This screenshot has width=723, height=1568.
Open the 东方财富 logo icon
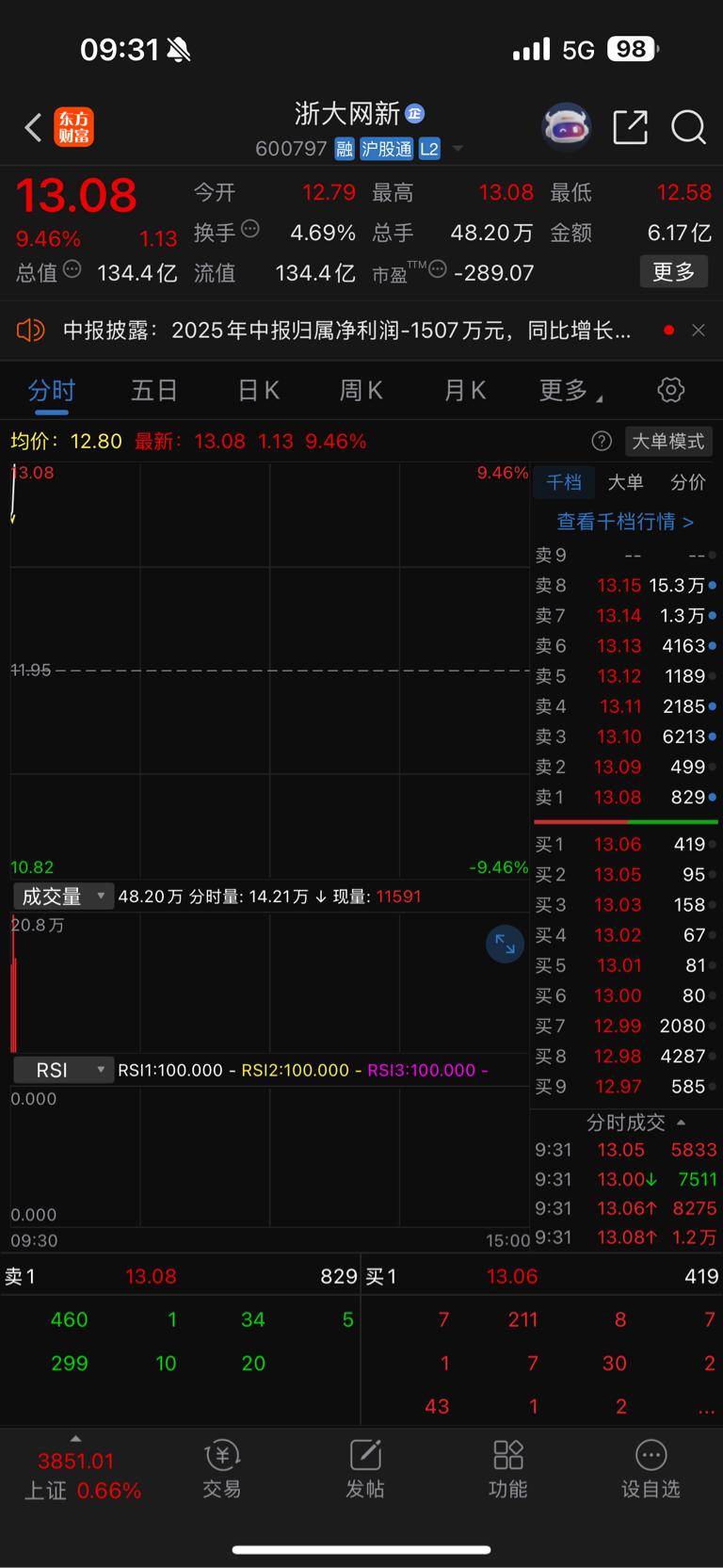tap(74, 127)
